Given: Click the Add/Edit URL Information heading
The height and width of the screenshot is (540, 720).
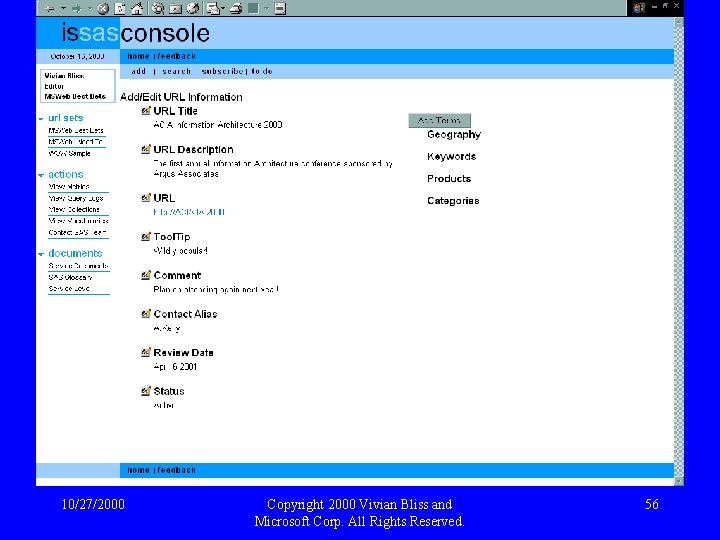Looking at the screenshot, I should point(181,97).
